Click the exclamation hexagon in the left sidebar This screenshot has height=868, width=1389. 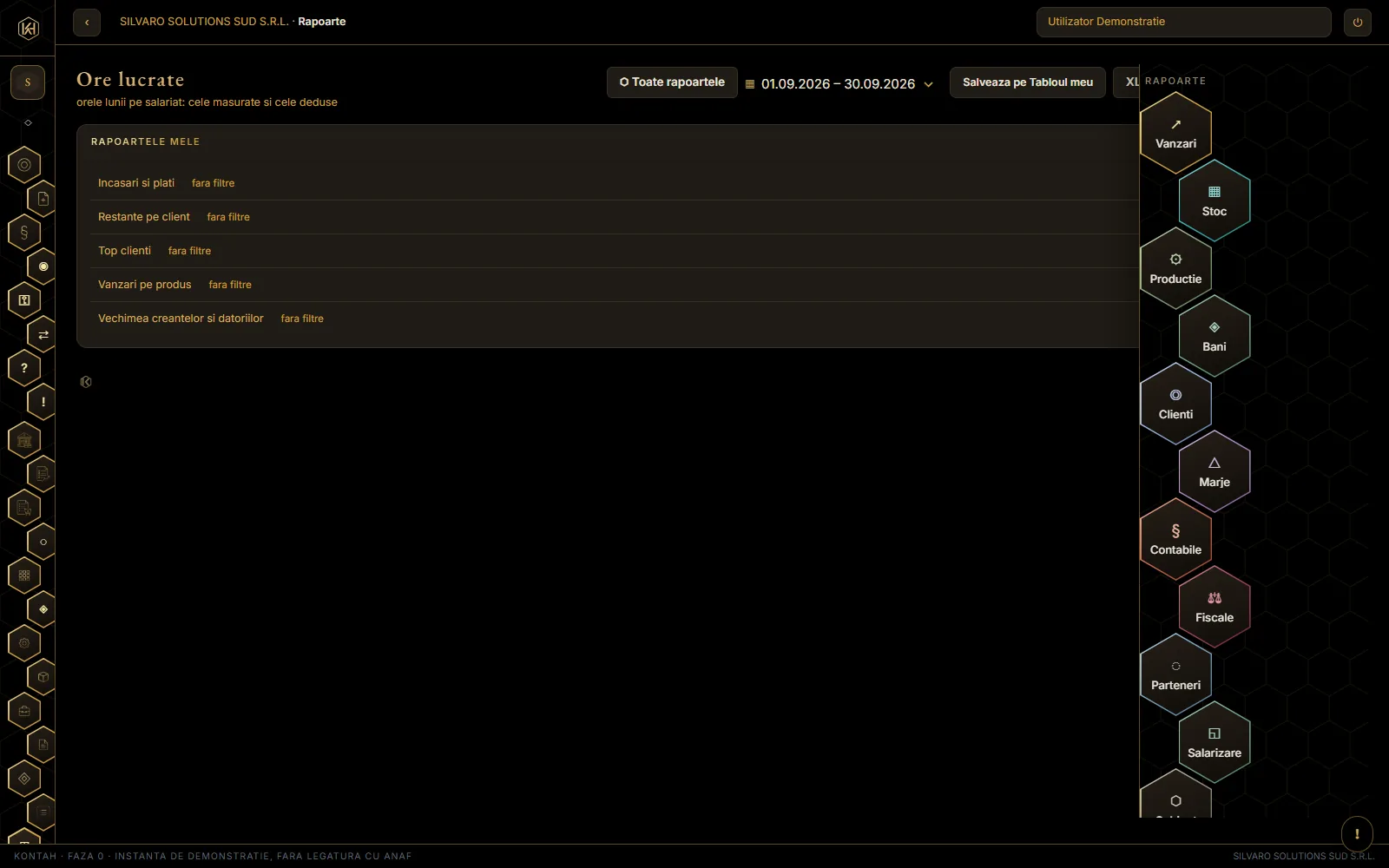pyautogui.click(x=43, y=402)
